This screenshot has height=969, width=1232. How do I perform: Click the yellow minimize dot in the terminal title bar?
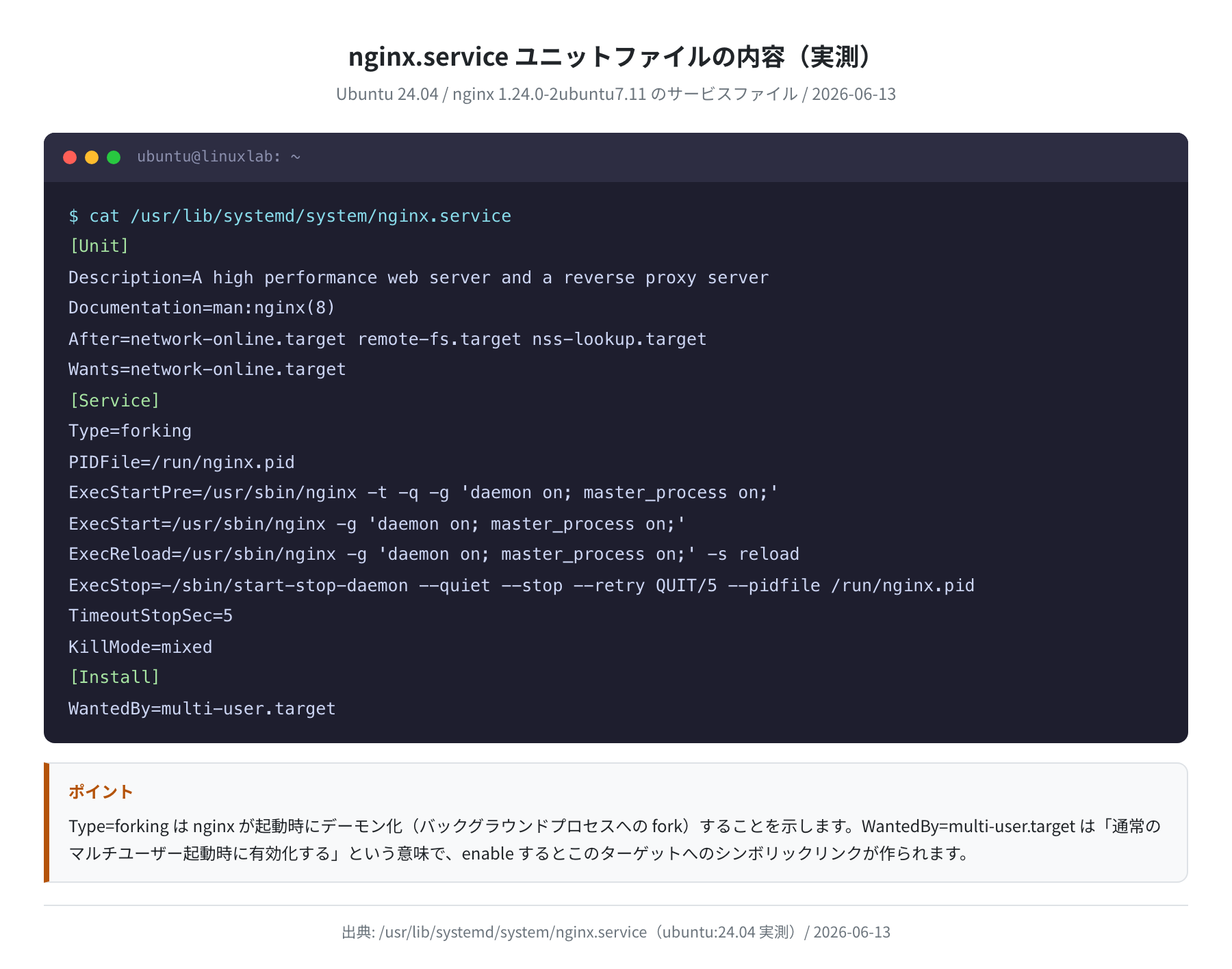point(92,157)
